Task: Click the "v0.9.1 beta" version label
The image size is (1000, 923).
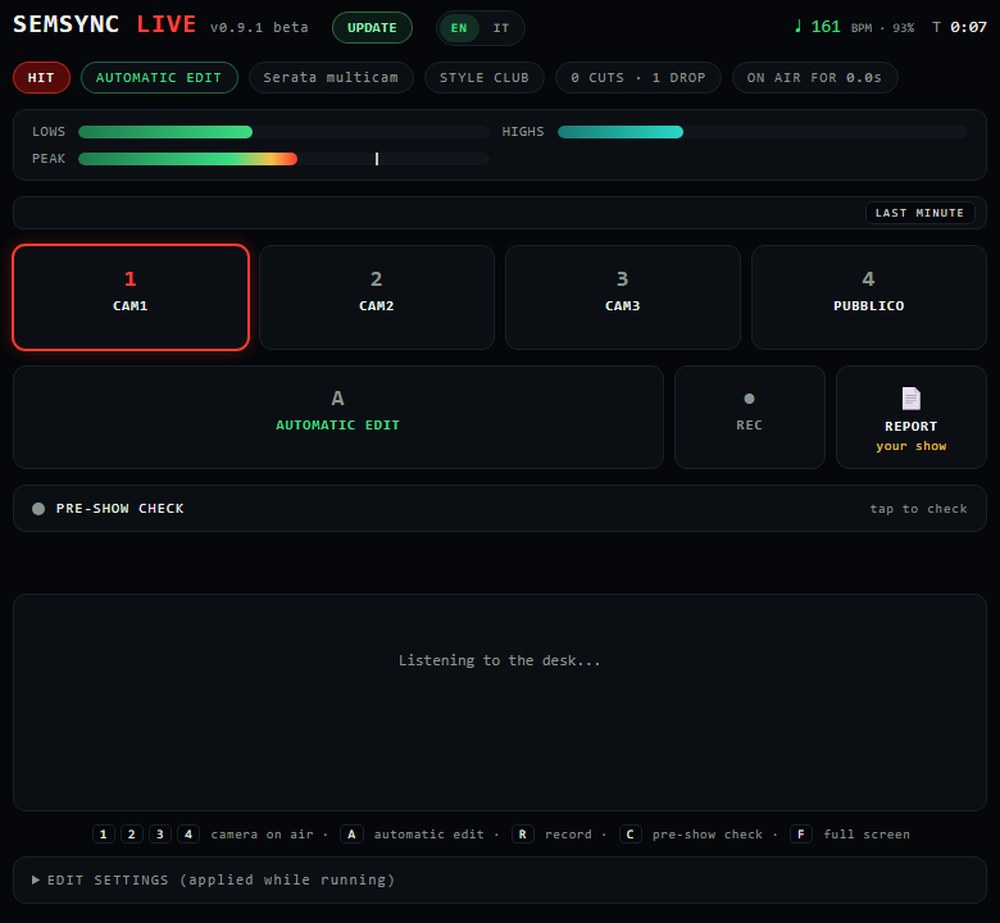Action: 259,27
